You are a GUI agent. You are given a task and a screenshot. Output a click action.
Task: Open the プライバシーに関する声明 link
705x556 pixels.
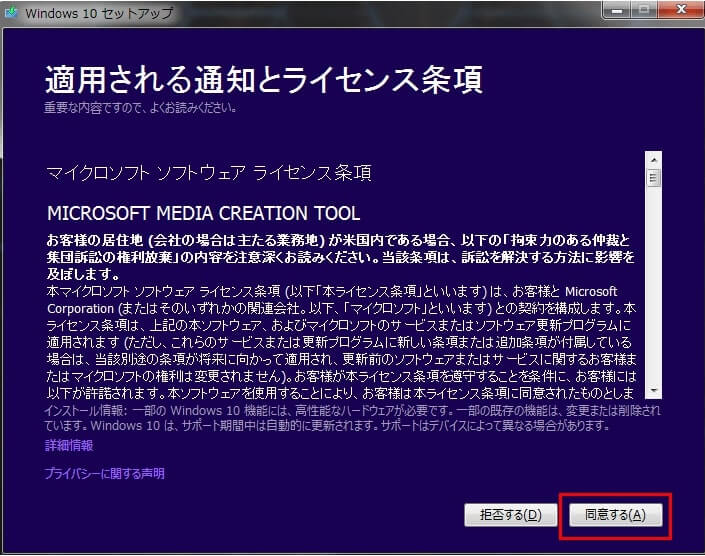click(104, 473)
